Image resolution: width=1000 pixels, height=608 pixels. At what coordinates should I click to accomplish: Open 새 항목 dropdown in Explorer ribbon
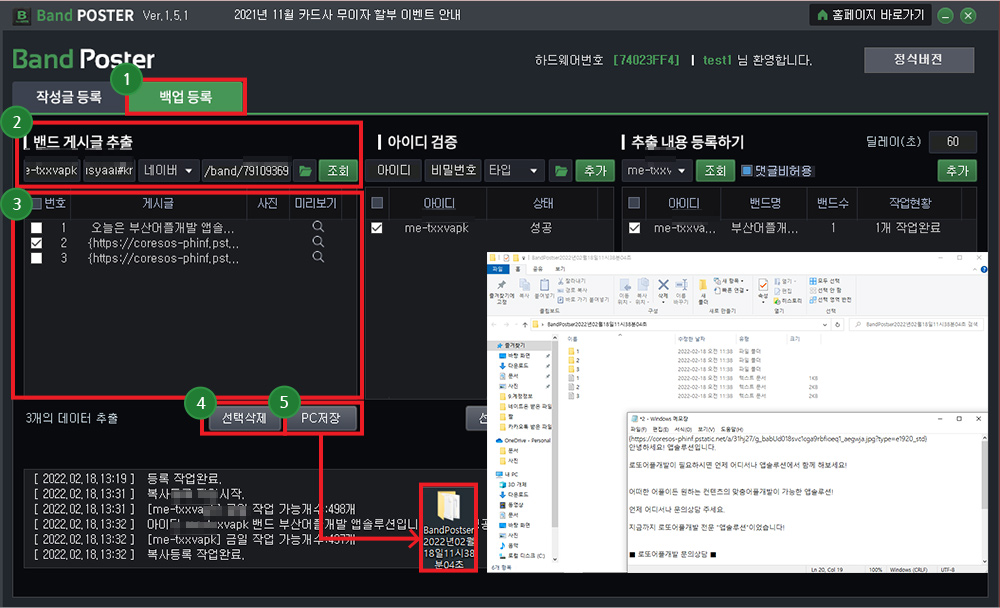[x=729, y=281]
